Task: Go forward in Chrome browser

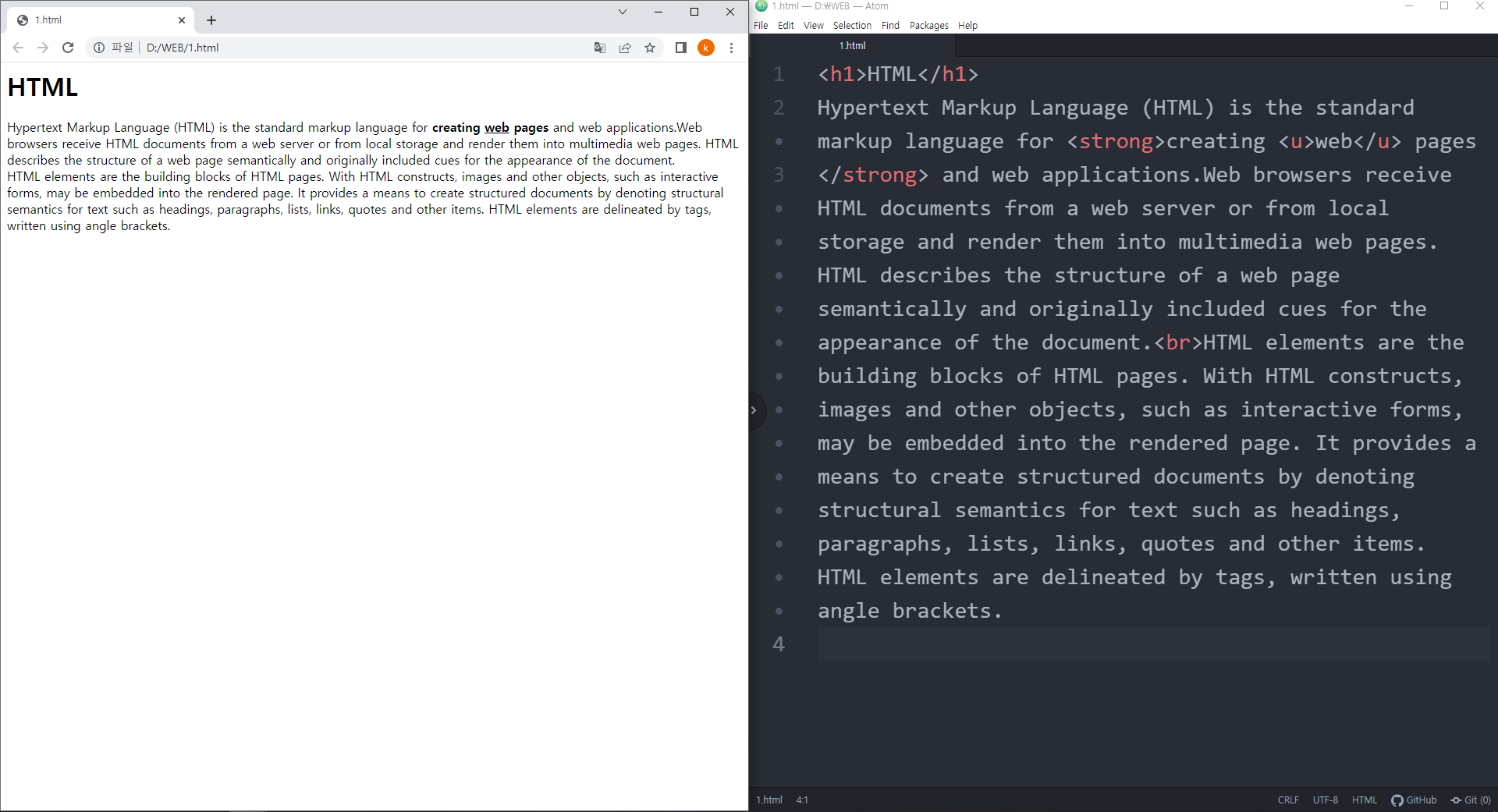Action: 43,48
